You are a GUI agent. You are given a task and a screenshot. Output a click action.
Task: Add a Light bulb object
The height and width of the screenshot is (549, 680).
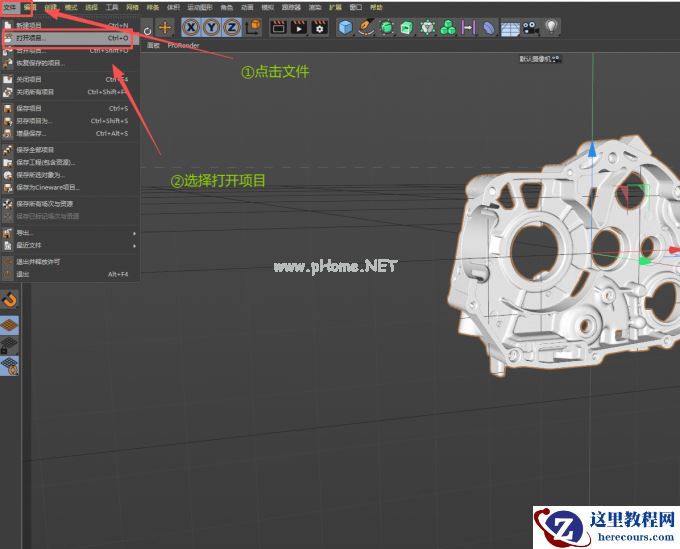click(551, 27)
